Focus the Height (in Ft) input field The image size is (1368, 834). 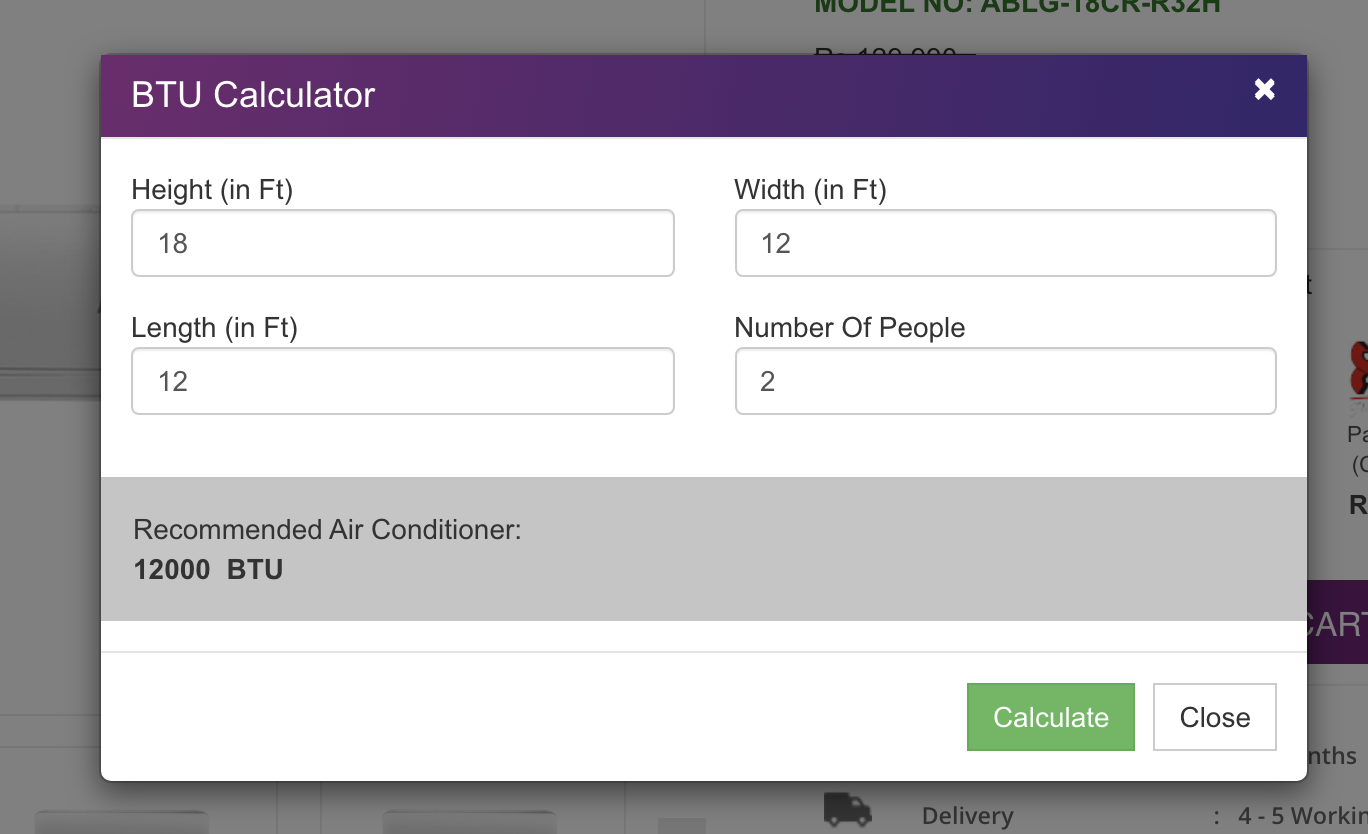pyautogui.click(x=403, y=243)
